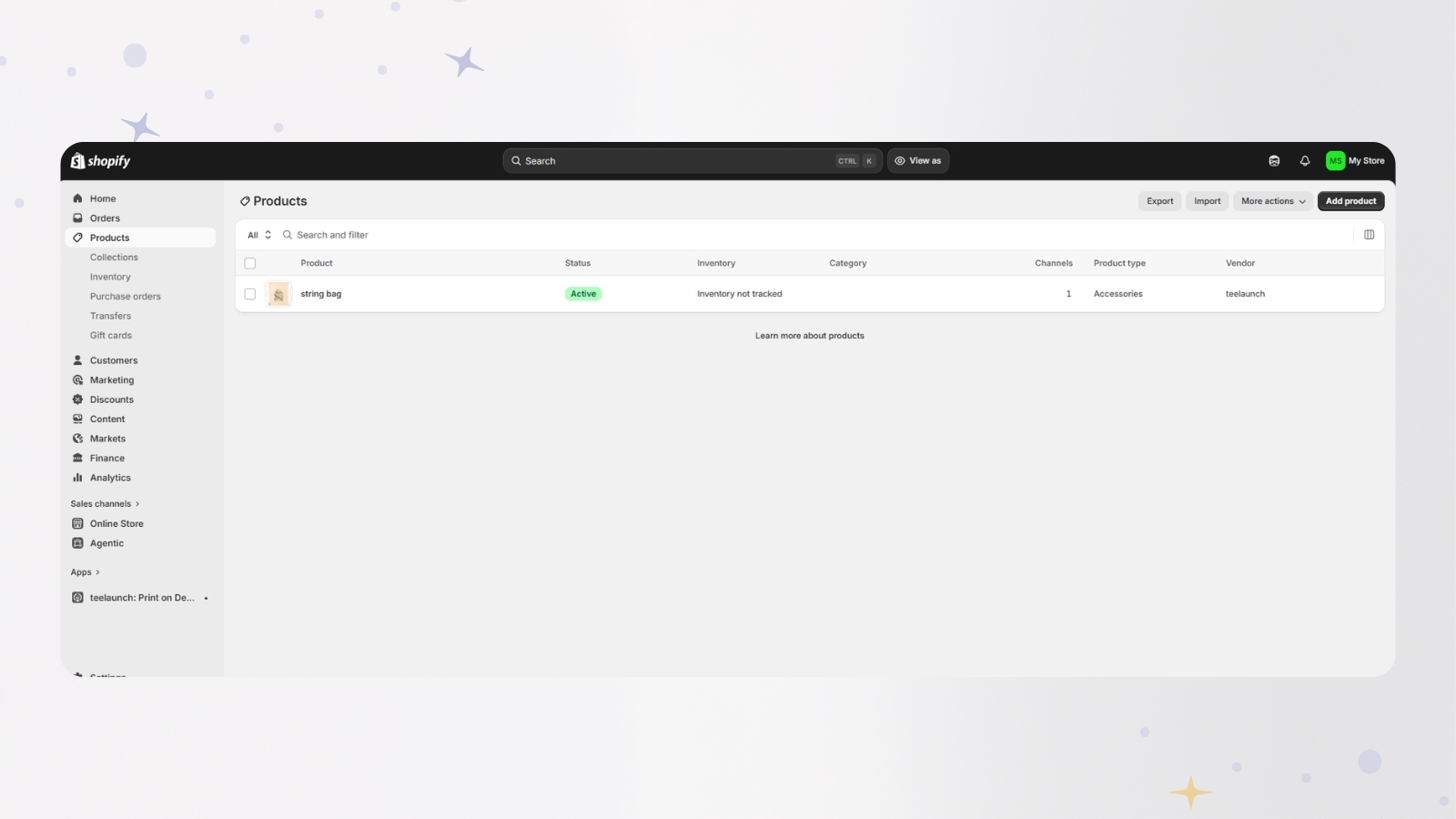Tick the select-all products checkbox

pos(250,263)
